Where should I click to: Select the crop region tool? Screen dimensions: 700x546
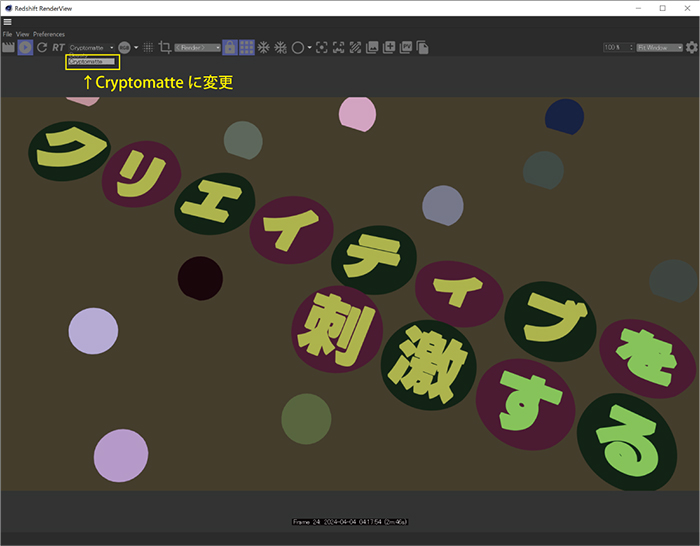[x=165, y=47]
